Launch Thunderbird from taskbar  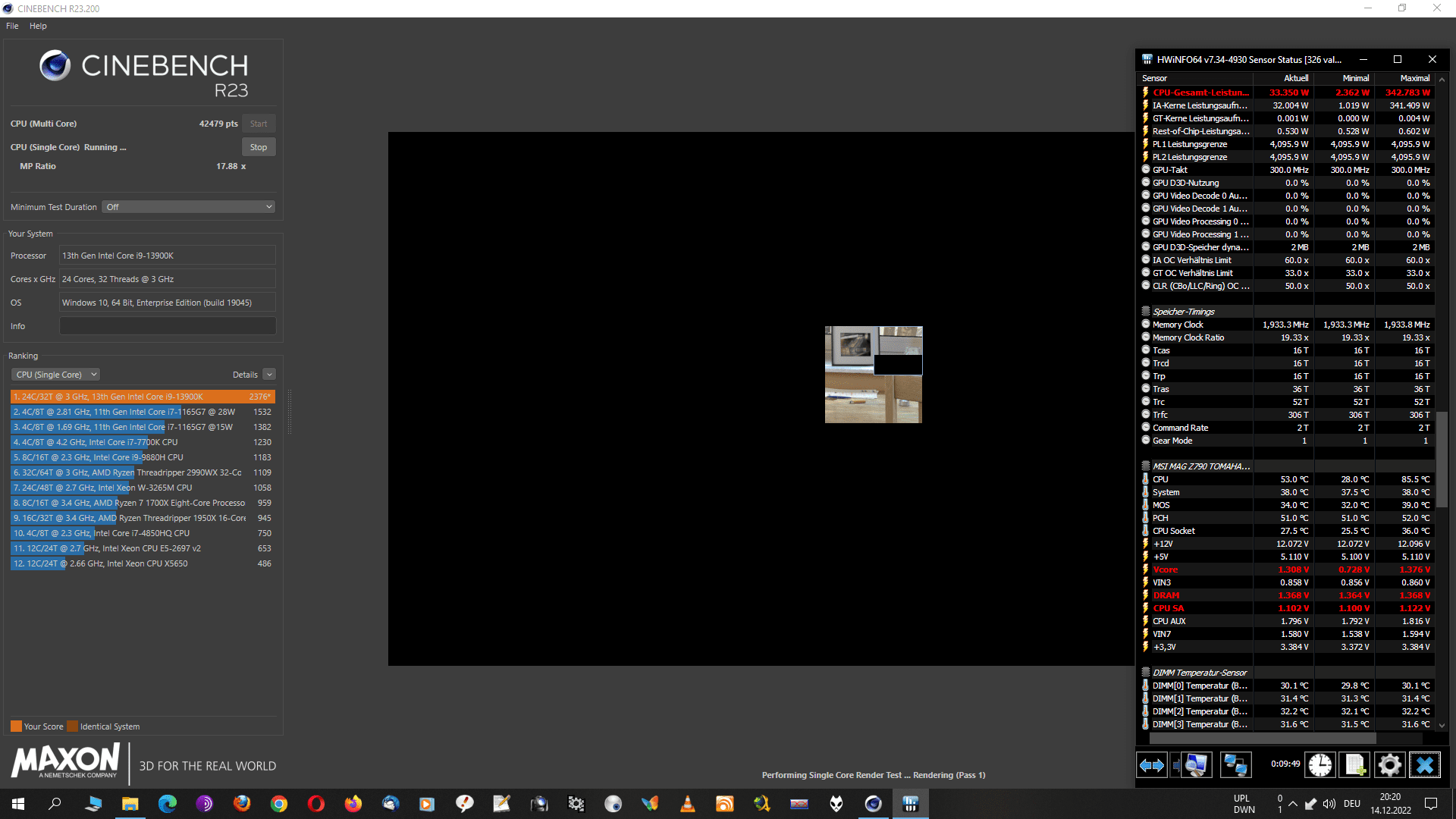(391, 804)
